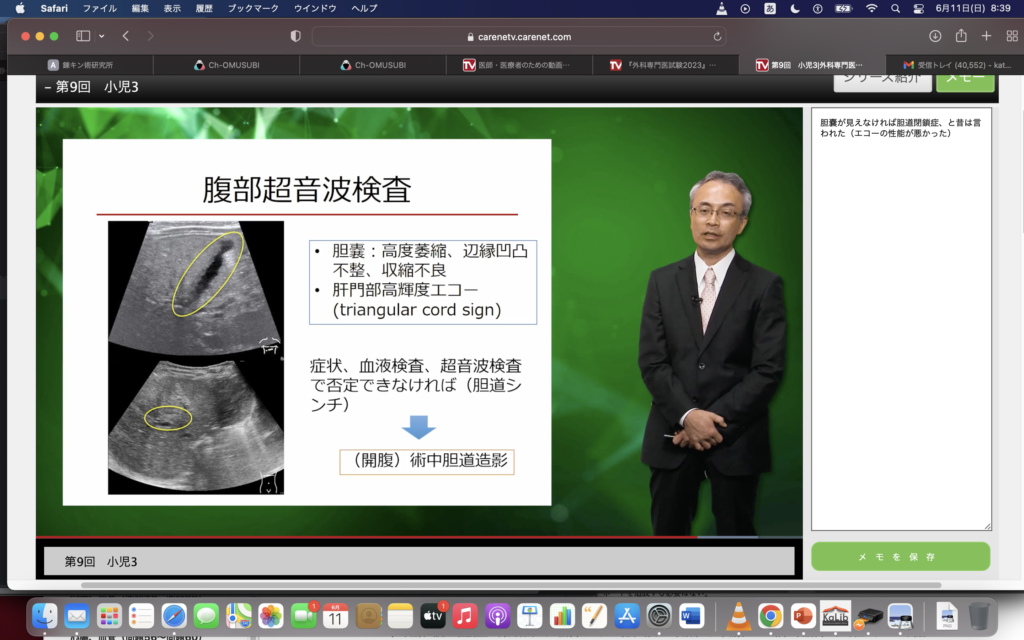Viewport: 1024px width, 640px height.
Task: Show the tab overview grid
Action: pyautogui.click(x=1010, y=36)
